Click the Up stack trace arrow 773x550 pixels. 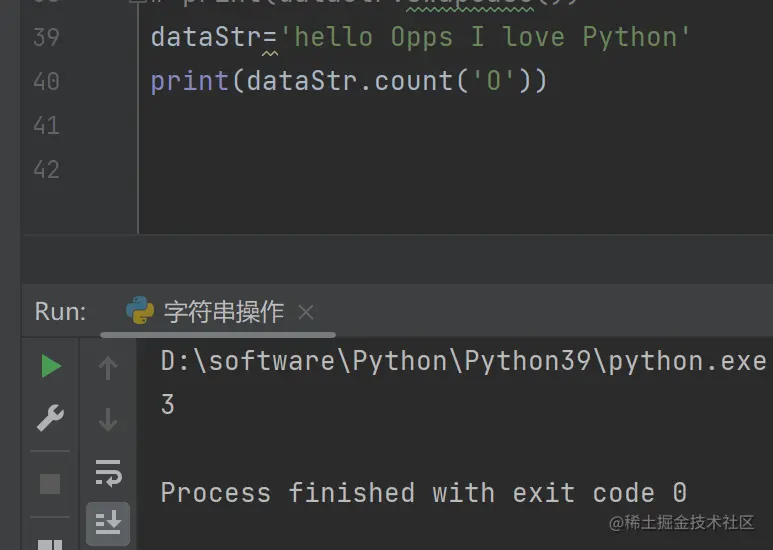coord(108,369)
